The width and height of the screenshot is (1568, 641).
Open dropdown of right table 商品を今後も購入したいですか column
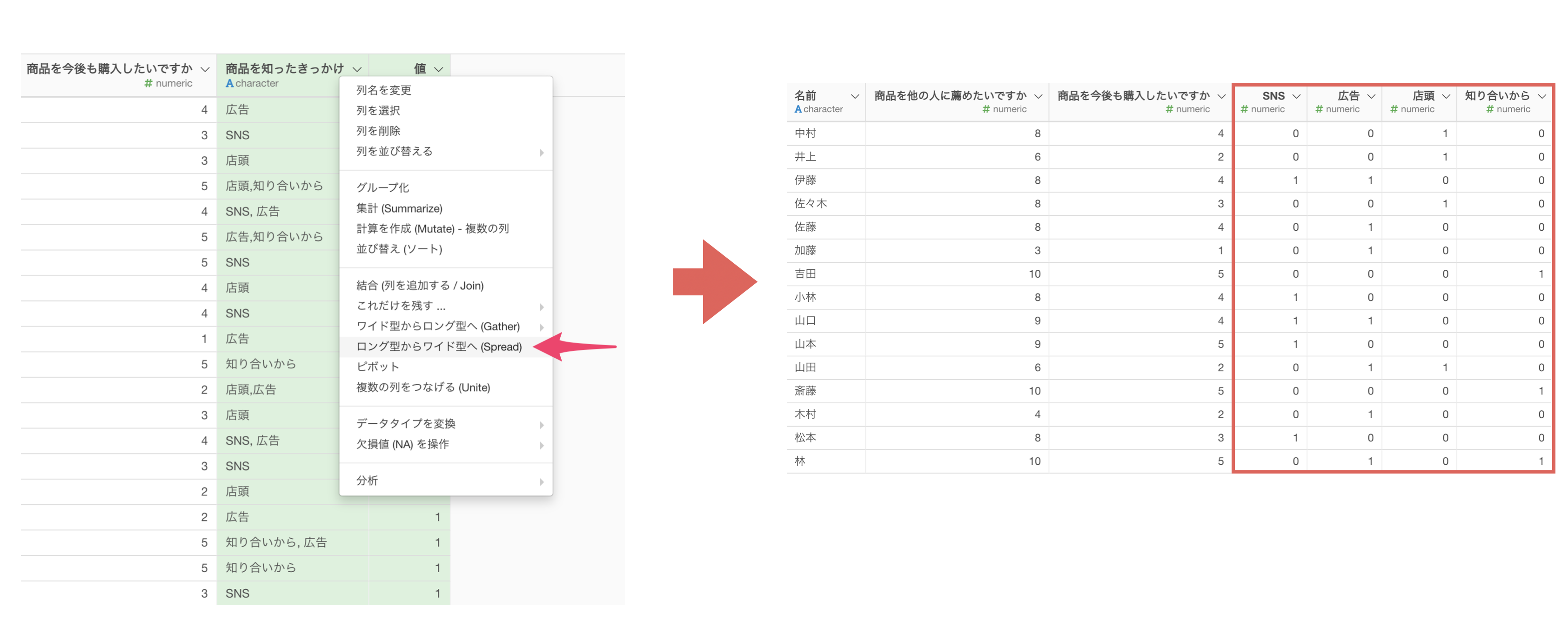point(1221,96)
